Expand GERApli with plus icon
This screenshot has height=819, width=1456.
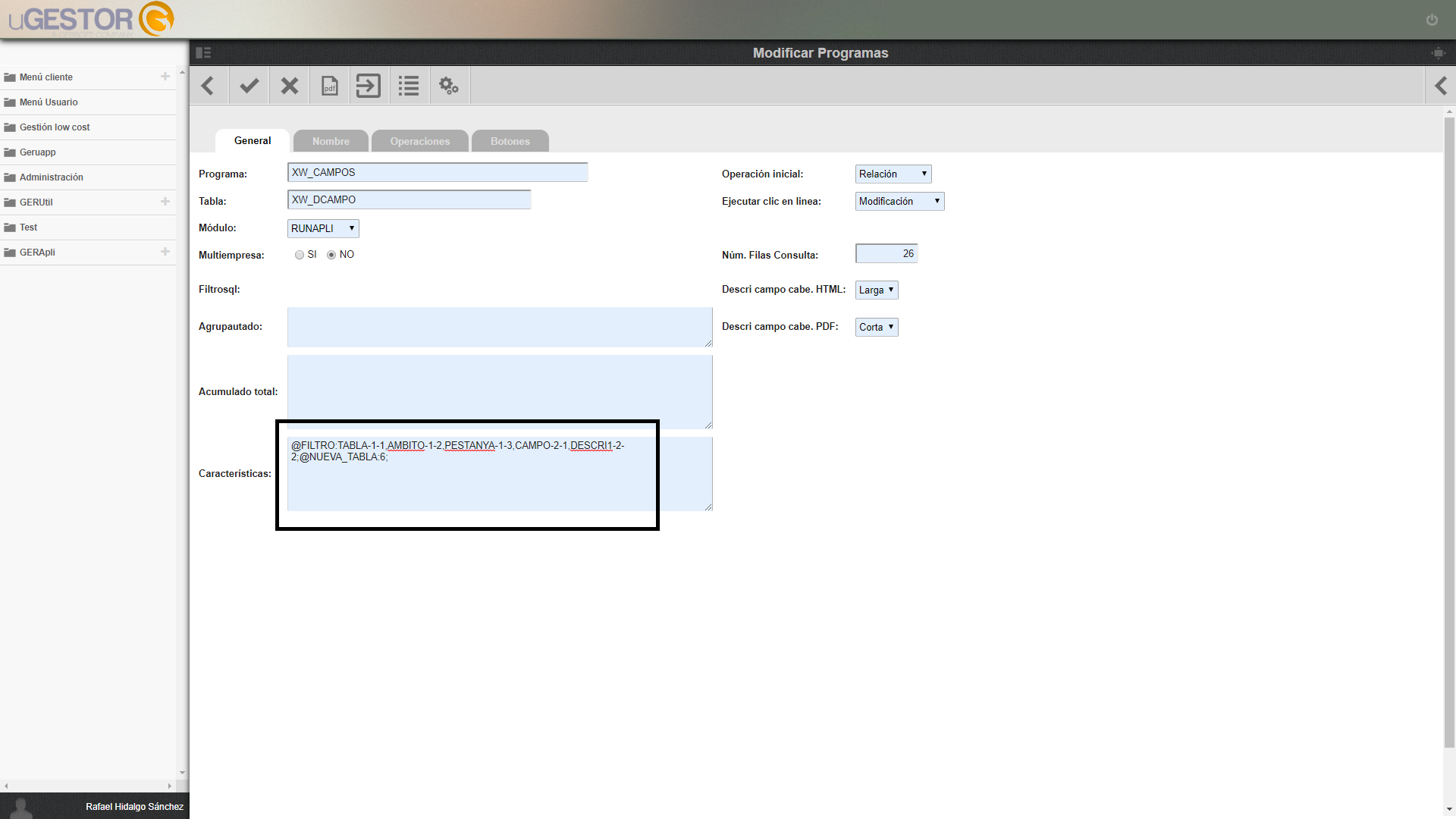[165, 252]
